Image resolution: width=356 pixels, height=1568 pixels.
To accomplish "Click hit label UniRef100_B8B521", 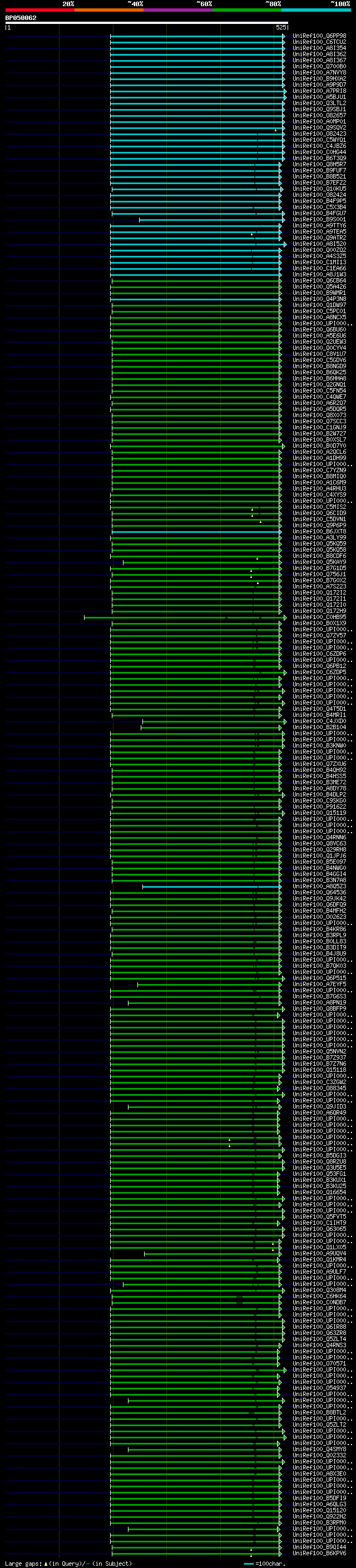I will [319, 176].
